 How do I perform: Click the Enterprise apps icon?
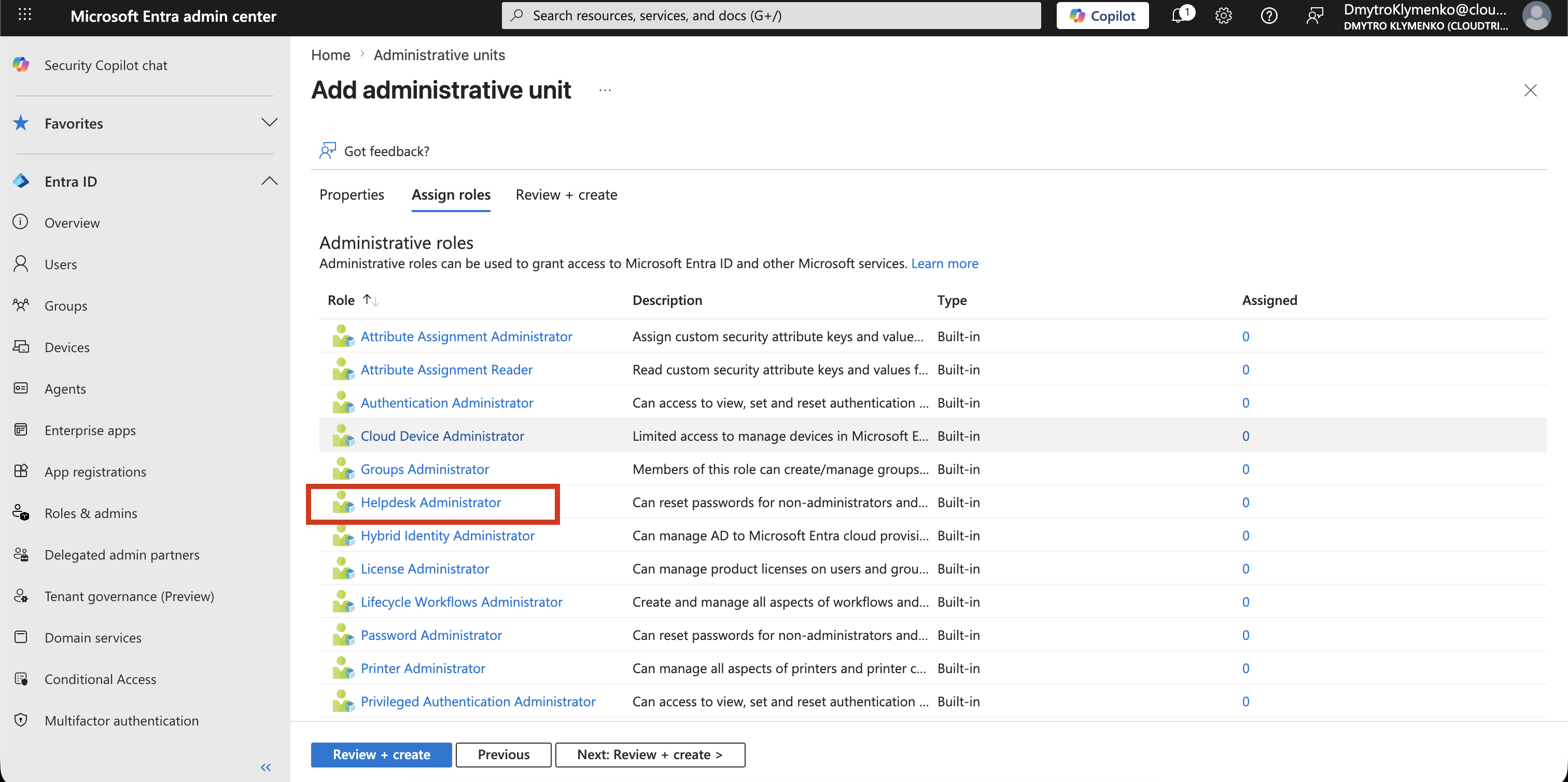21,430
